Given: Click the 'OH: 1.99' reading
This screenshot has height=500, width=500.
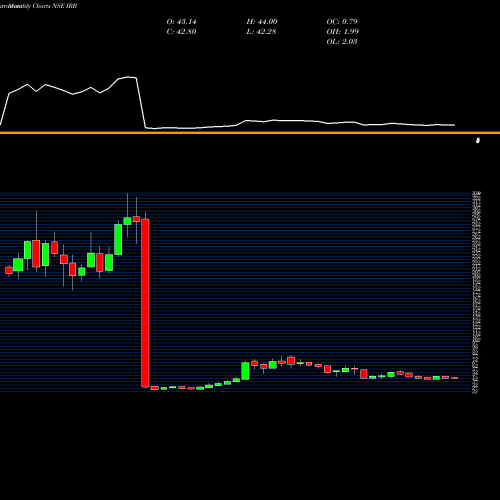Looking at the screenshot, I should point(343,32).
